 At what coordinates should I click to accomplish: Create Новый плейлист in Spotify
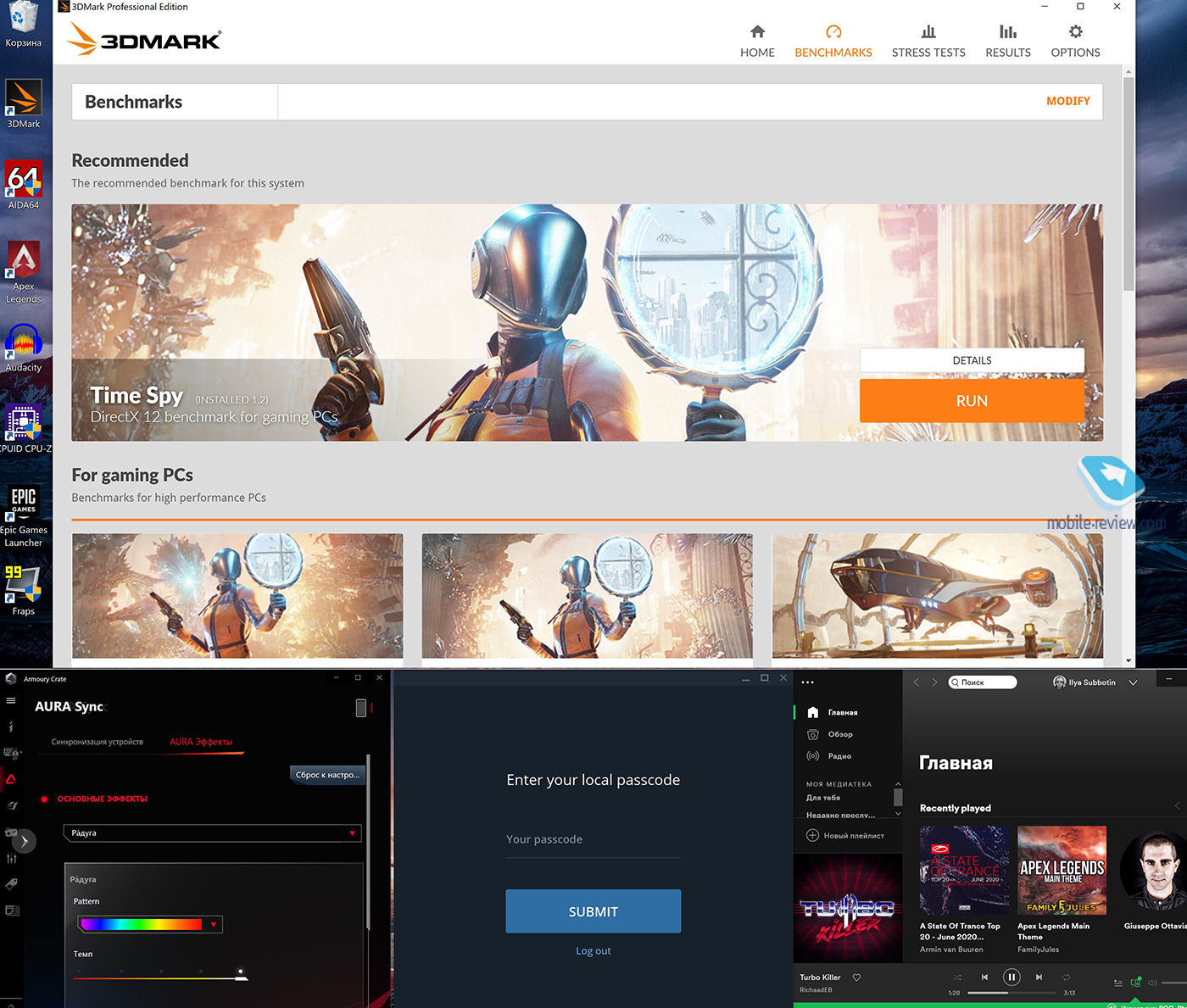click(x=844, y=836)
